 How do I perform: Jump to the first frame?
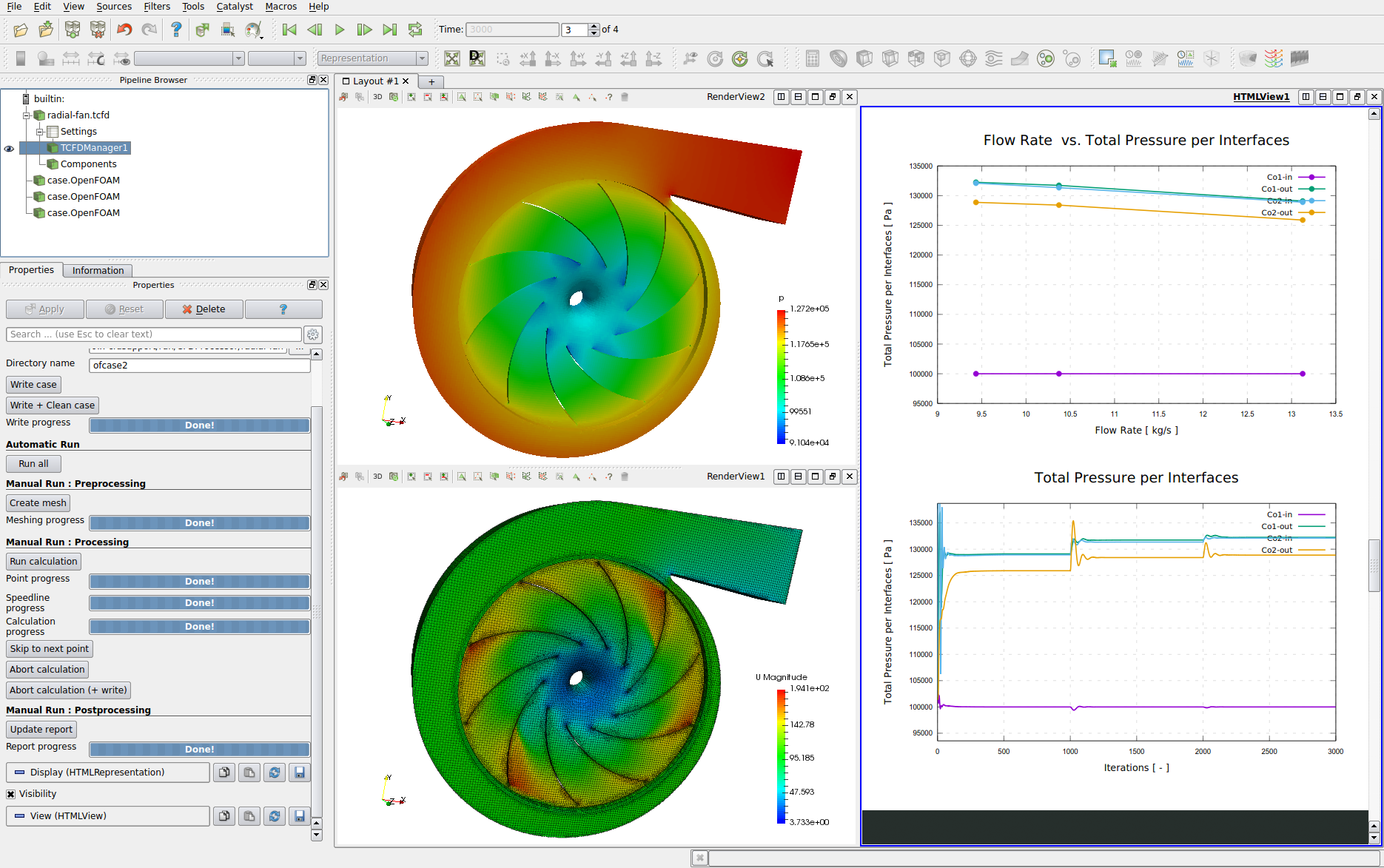click(289, 30)
